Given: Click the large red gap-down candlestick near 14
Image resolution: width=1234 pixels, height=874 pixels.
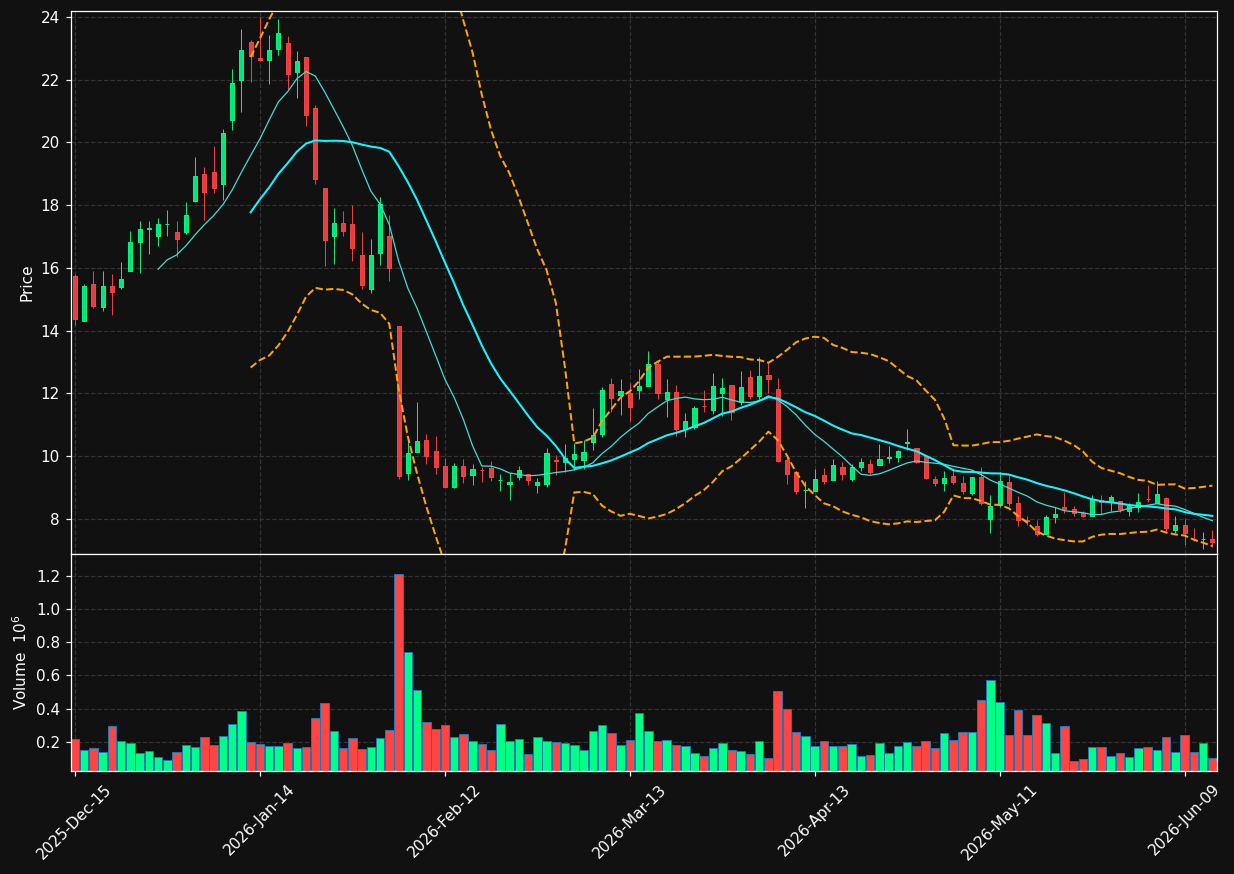Looking at the screenshot, I should click(x=399, y=401).
